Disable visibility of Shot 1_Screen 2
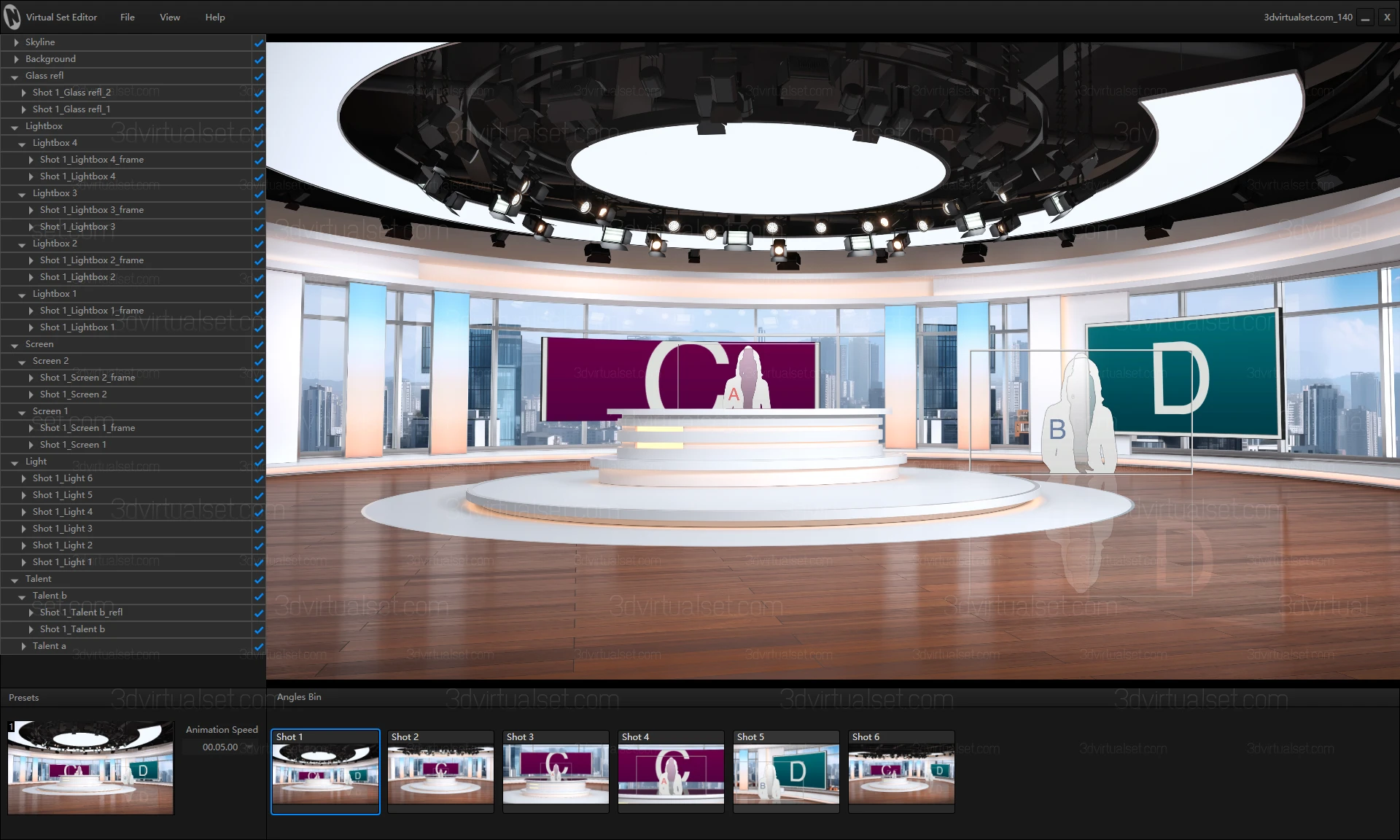The height and width of the screenshot is (840, 1400). (x=259, y=395)
